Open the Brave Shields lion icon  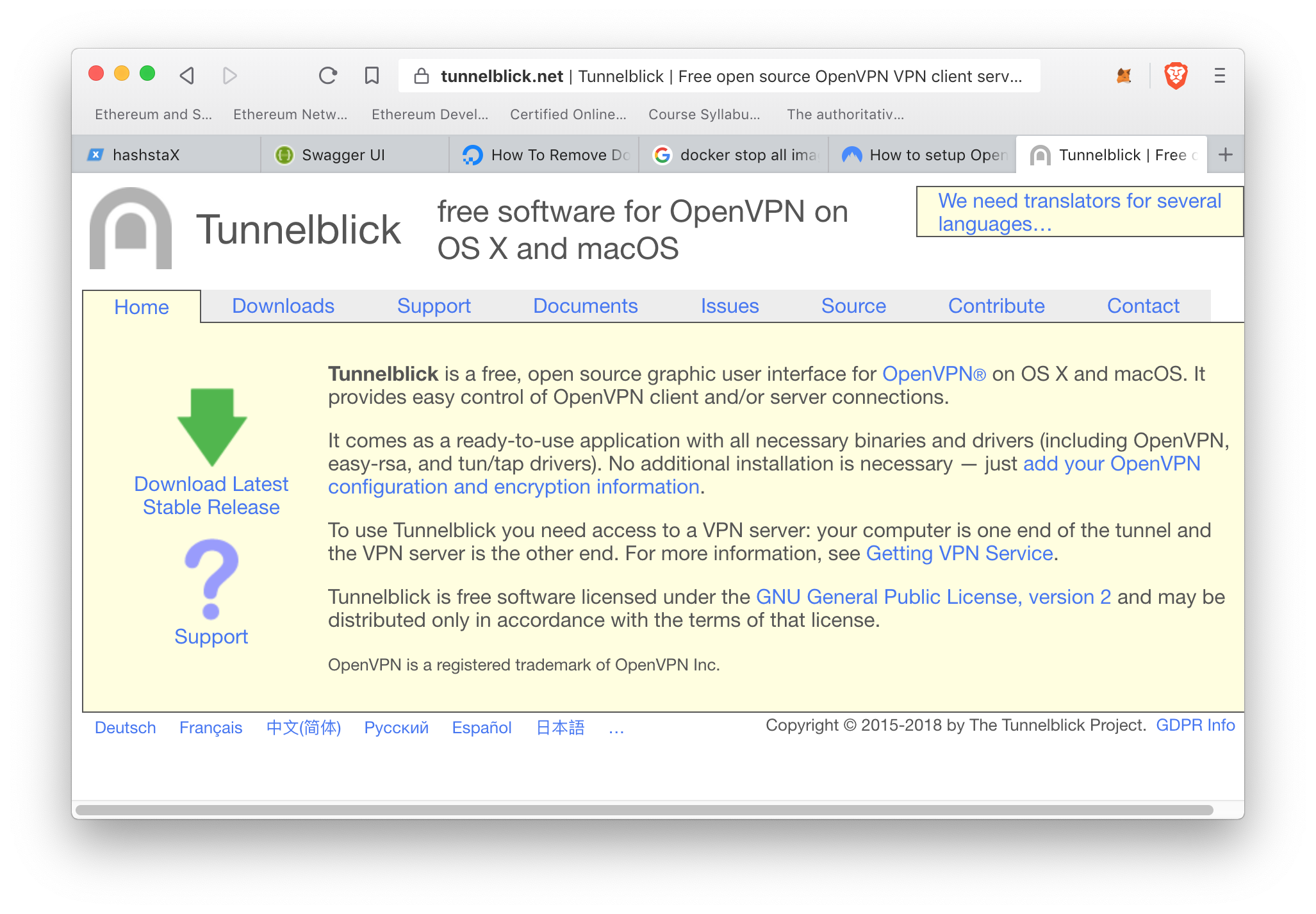(x=1176, y=76)
